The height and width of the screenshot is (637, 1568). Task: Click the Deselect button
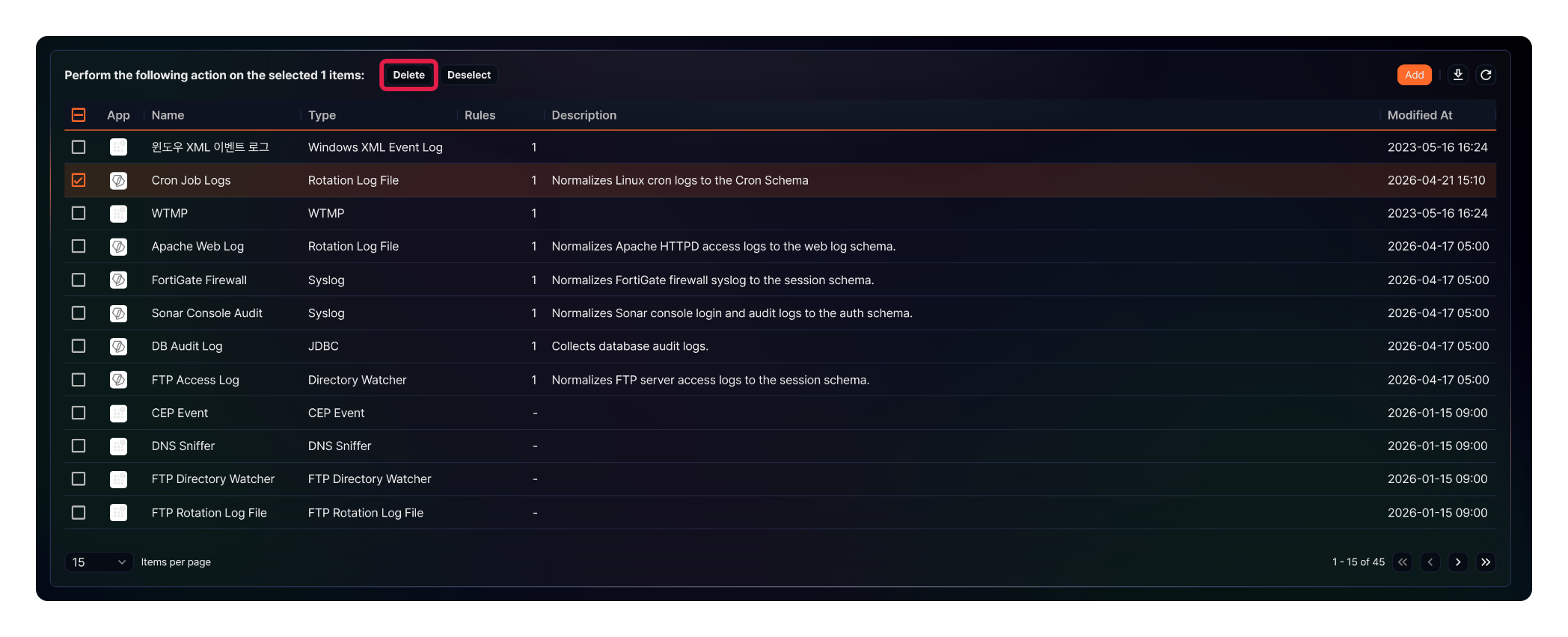tap(469, 75)
